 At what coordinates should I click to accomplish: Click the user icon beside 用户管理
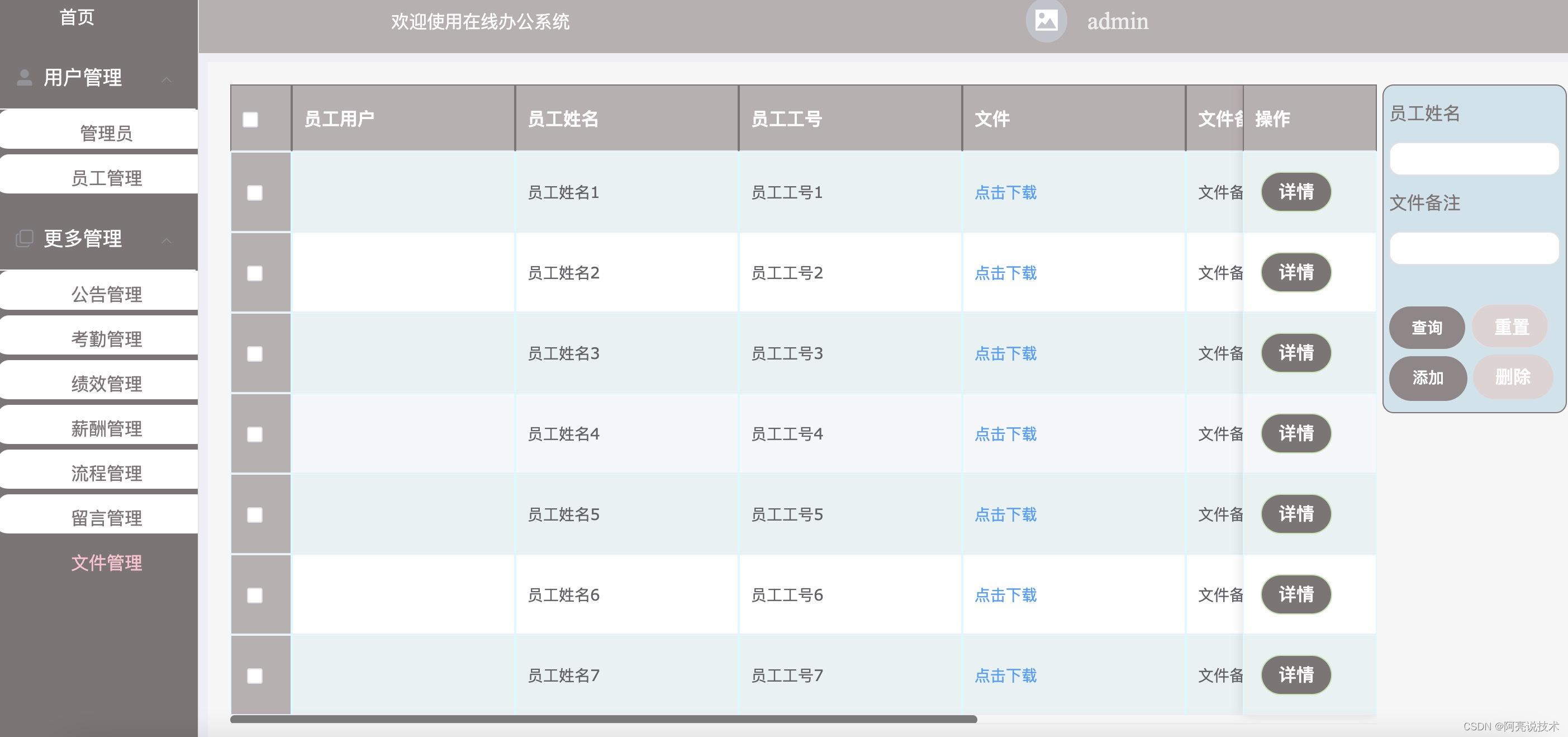(x=25, y=77)
